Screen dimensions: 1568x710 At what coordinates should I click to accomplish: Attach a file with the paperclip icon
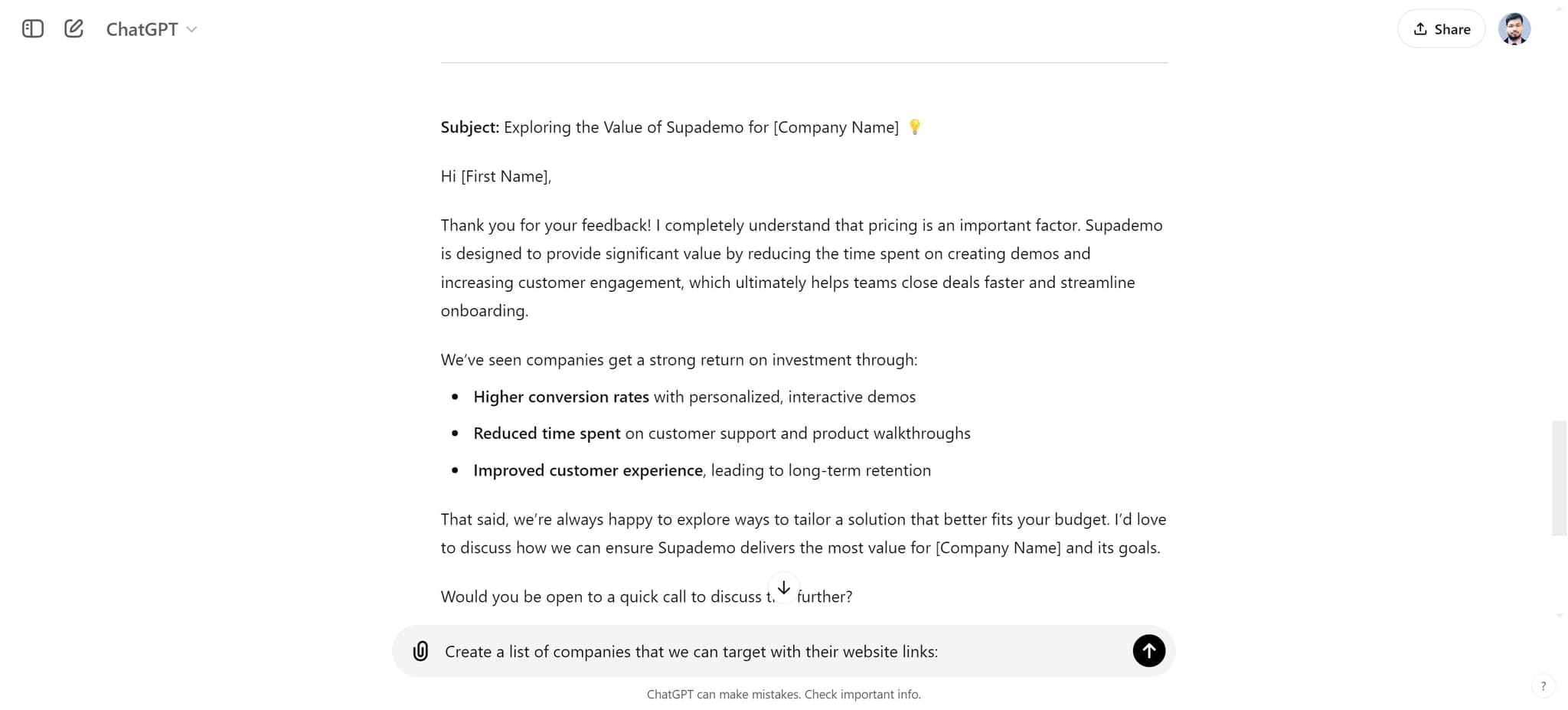(420, 651)
